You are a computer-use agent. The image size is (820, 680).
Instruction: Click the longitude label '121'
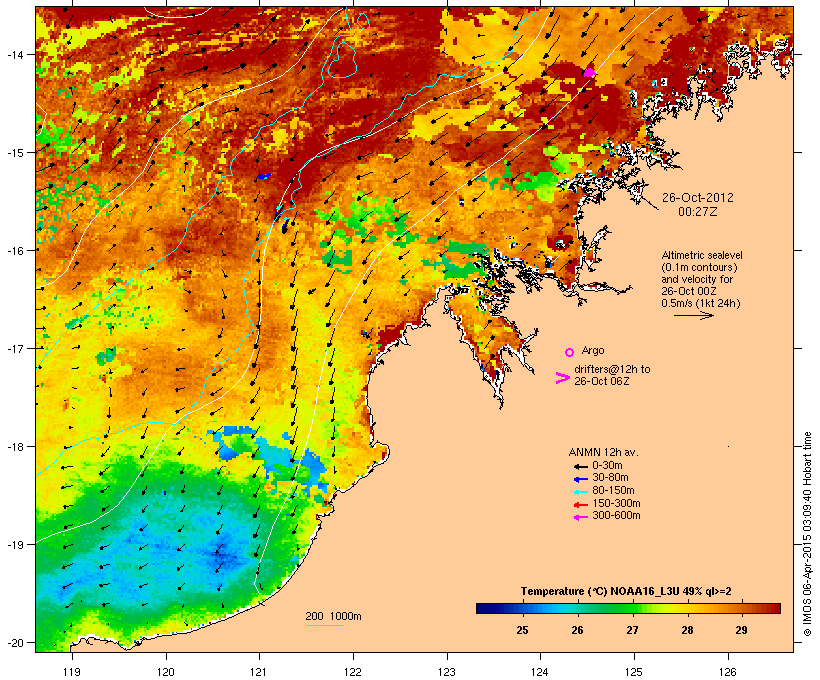[x=259, y=672]
